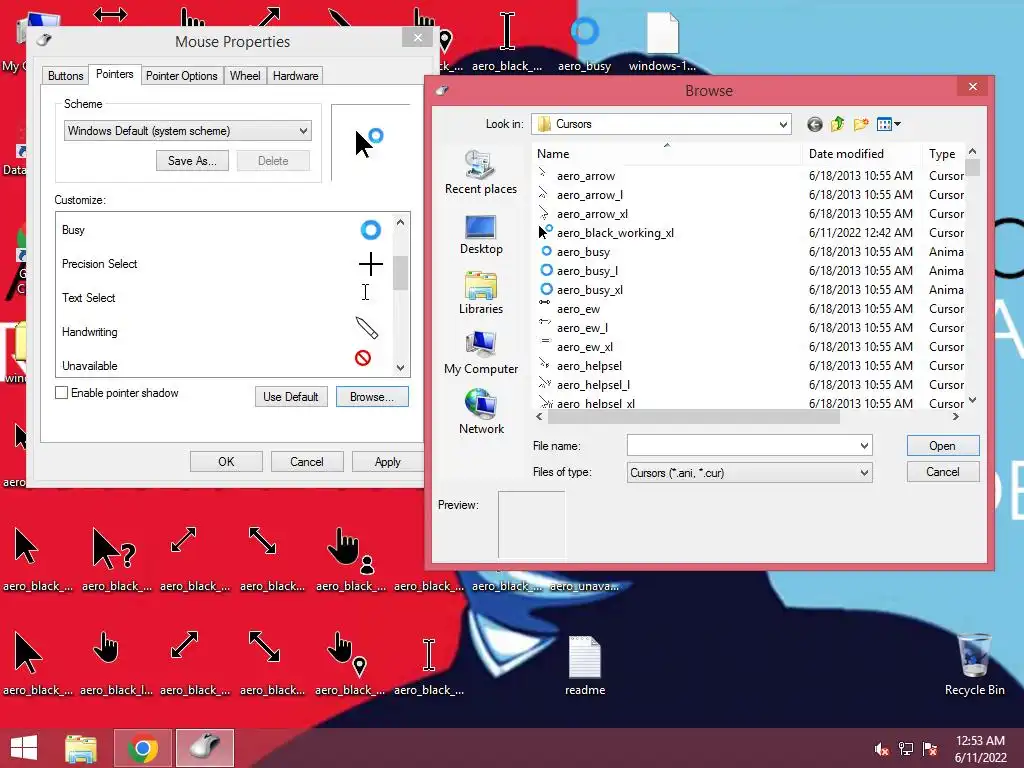Click the taskbar clock showing 12:53 AM
The width and height of the screenshot is (1024, 768).
coord(980,748)
